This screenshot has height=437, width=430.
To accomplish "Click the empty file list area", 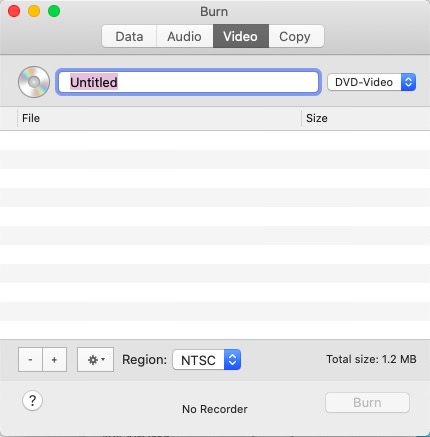I will (215, 235).
